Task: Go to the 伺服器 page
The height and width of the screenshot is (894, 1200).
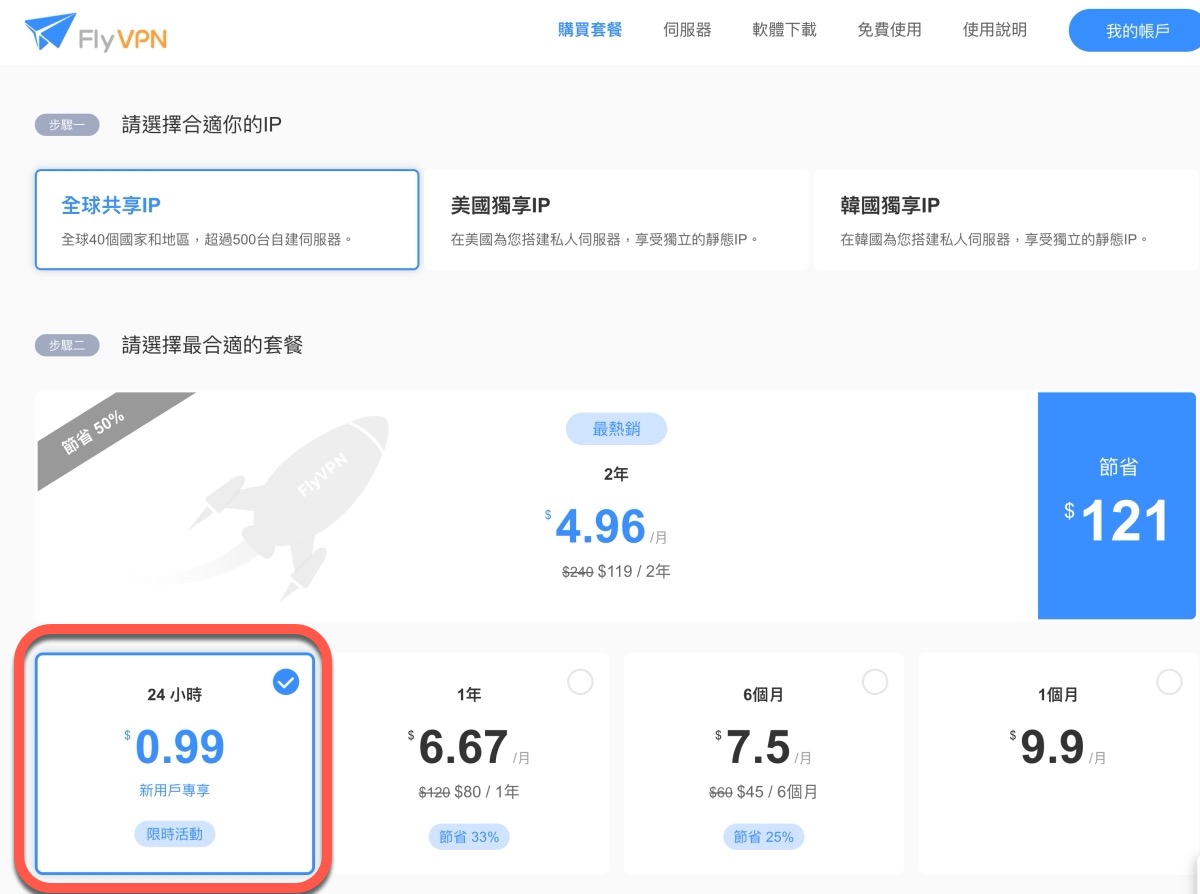Action: click(x=687, y=30)
